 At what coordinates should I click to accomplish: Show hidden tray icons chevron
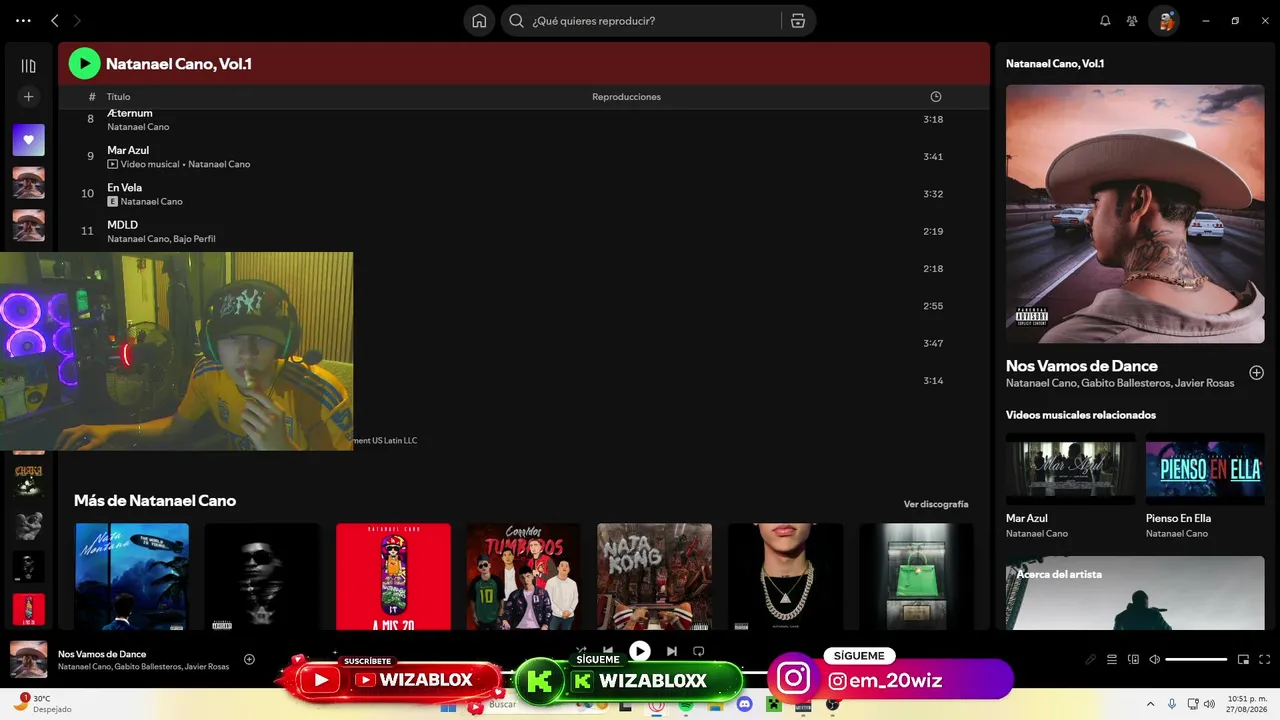(1149, 704)
